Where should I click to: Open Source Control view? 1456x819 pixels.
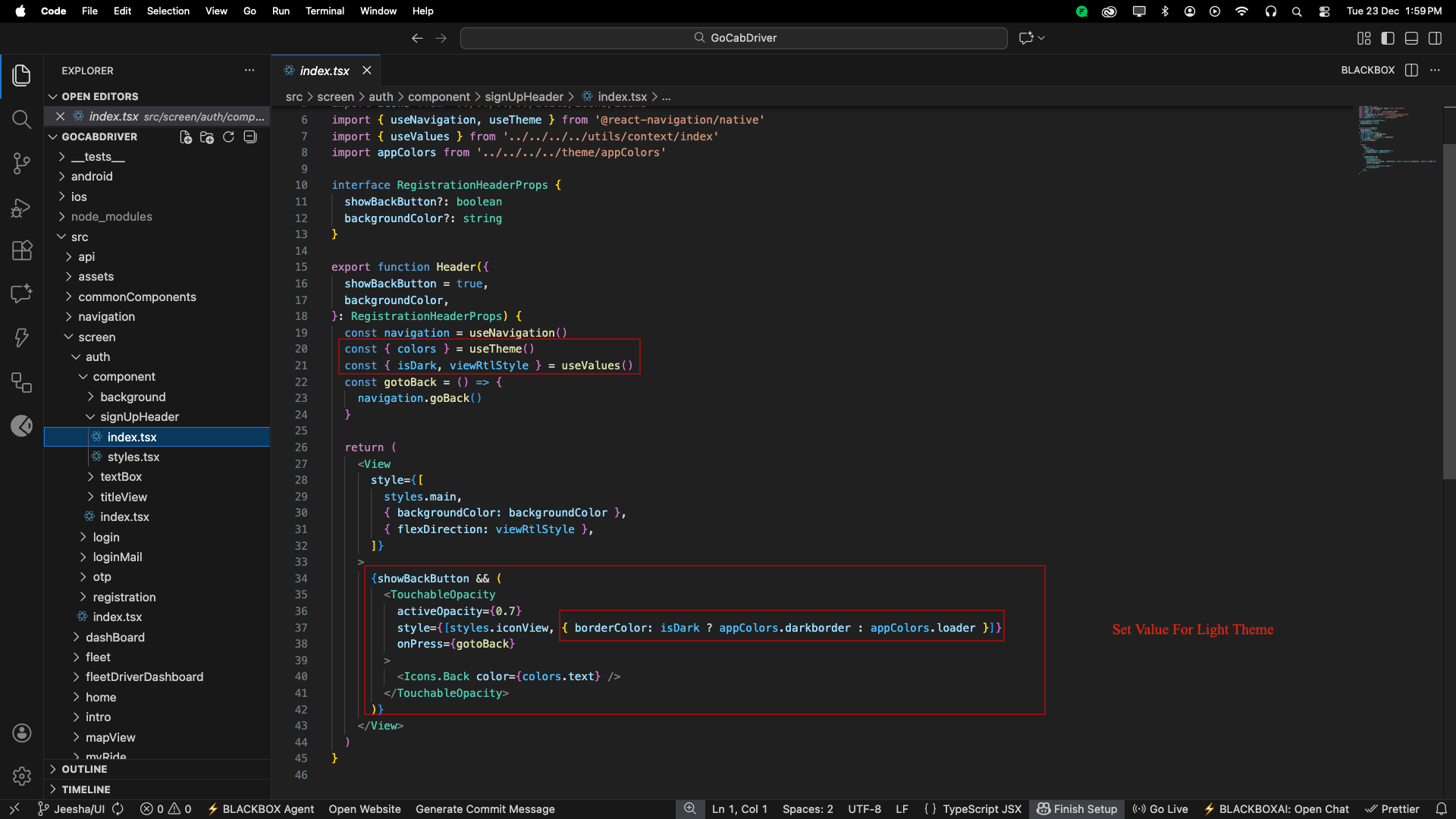tap(21, 163)
